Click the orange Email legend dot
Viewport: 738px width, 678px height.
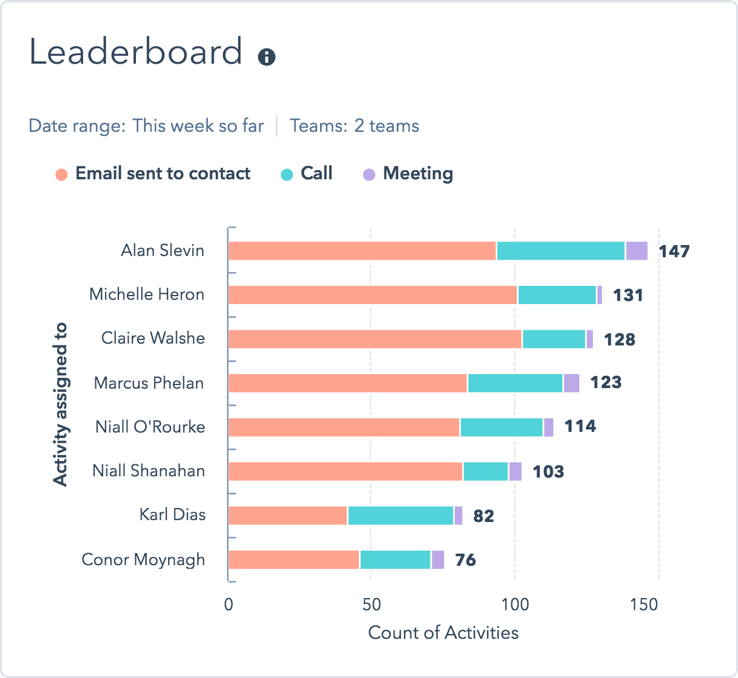click(x=61, y=175)
